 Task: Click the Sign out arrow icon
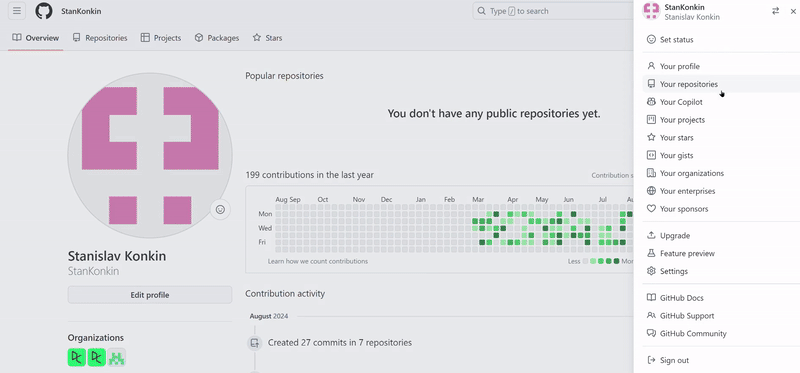tap(651, 360)
